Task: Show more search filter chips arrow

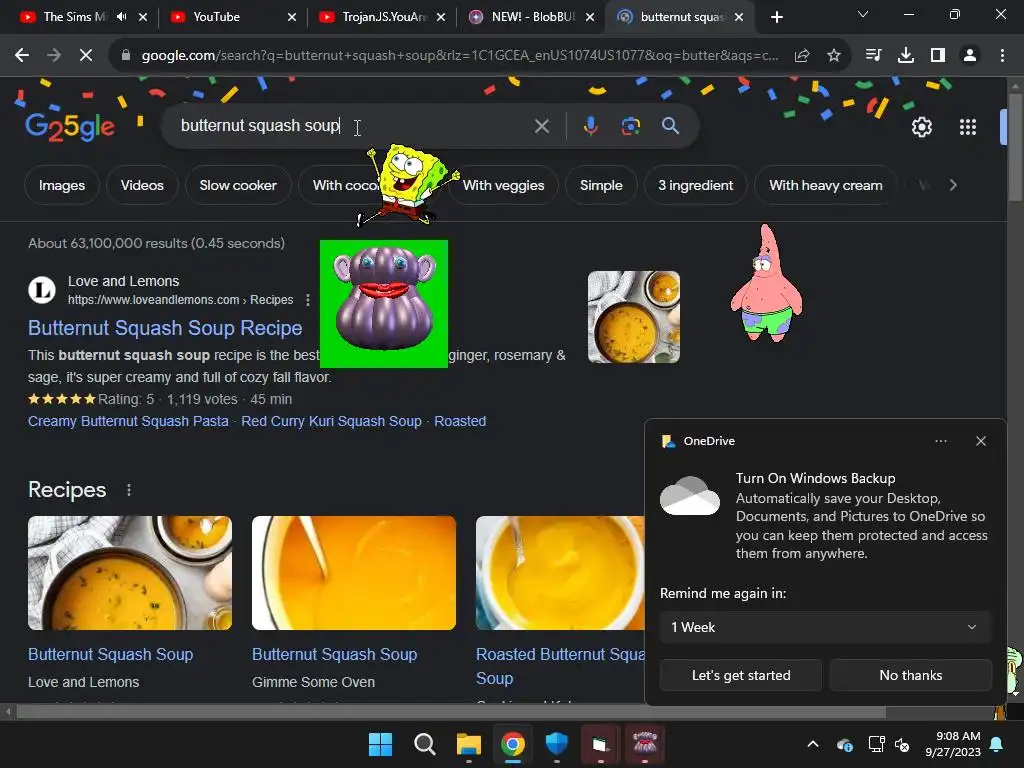Action: [x=953, y=185]
